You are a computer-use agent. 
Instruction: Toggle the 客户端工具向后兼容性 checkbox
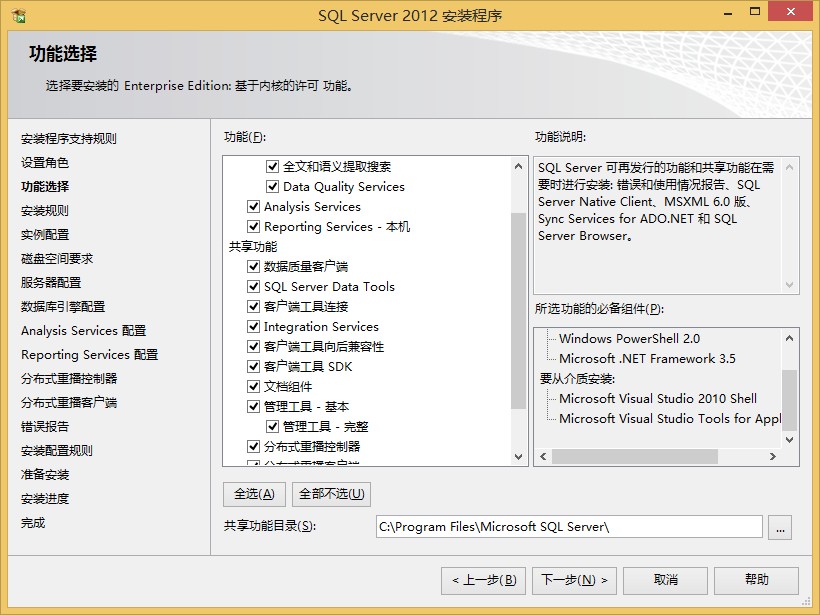click(x=253, y=347)
